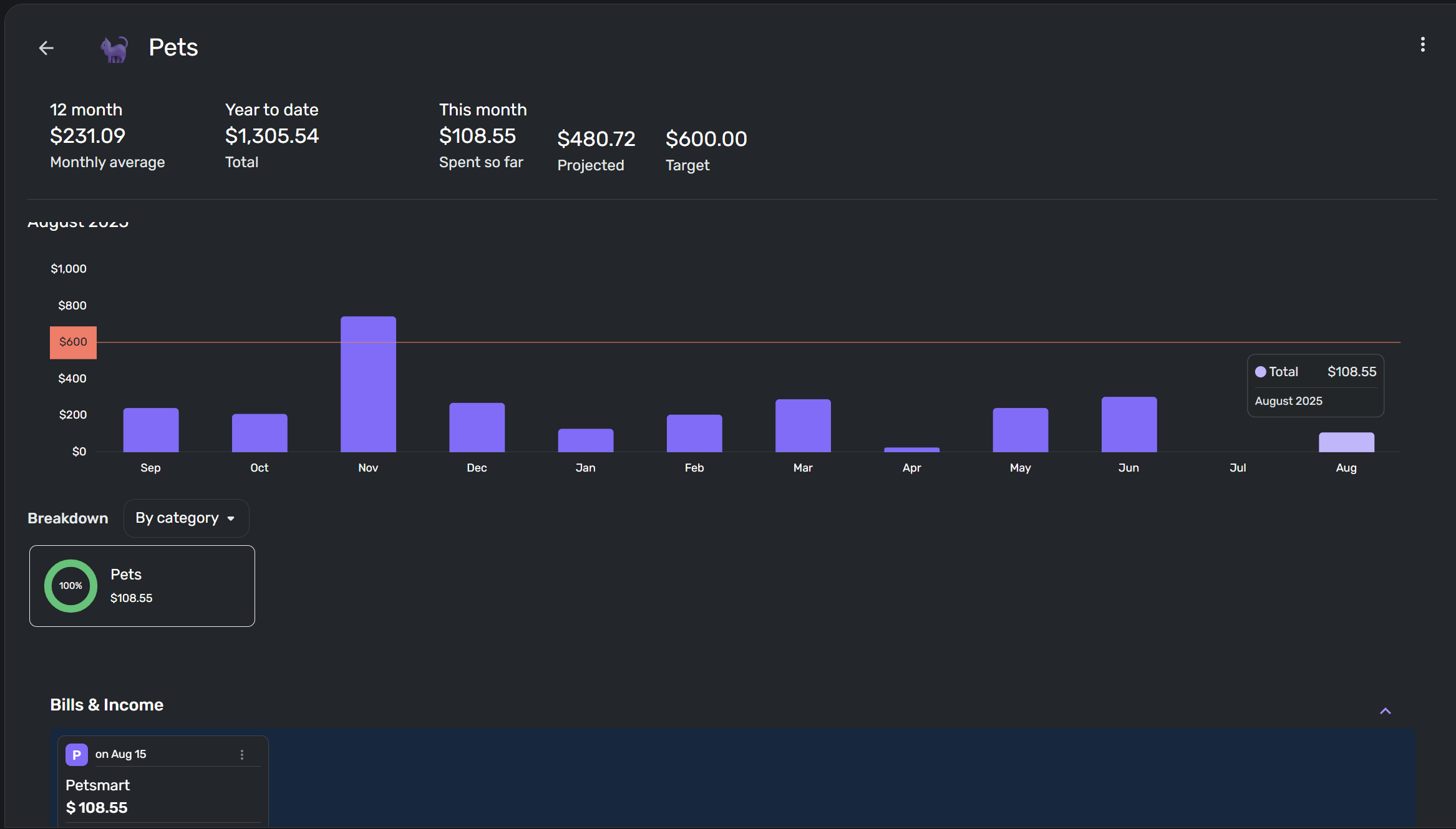Collapse the Bills & Income section
This screenshot has width=1456, height=829.
coord(1385,711)
